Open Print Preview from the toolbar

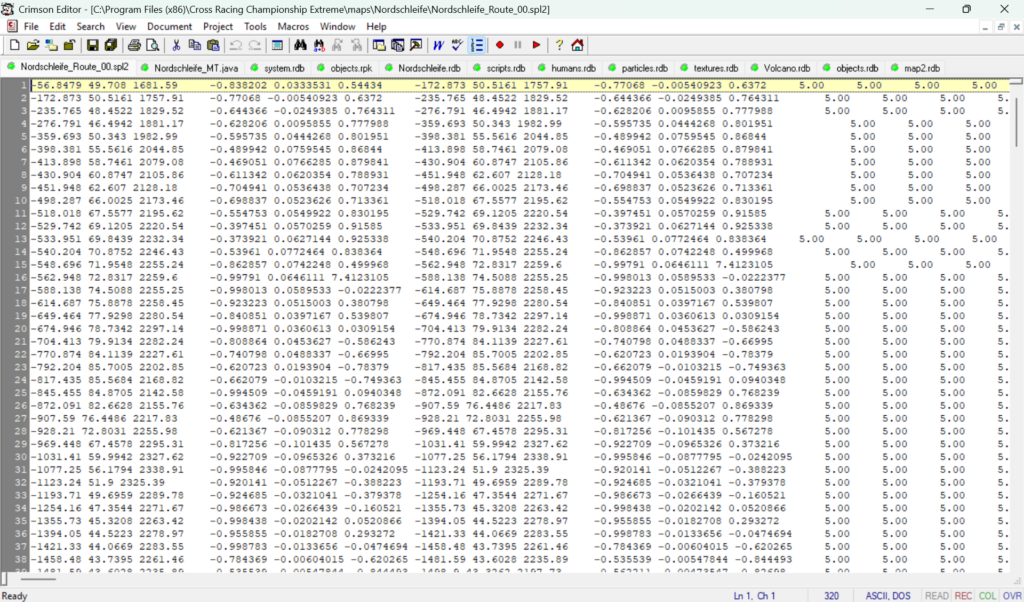tap(153, 45)
